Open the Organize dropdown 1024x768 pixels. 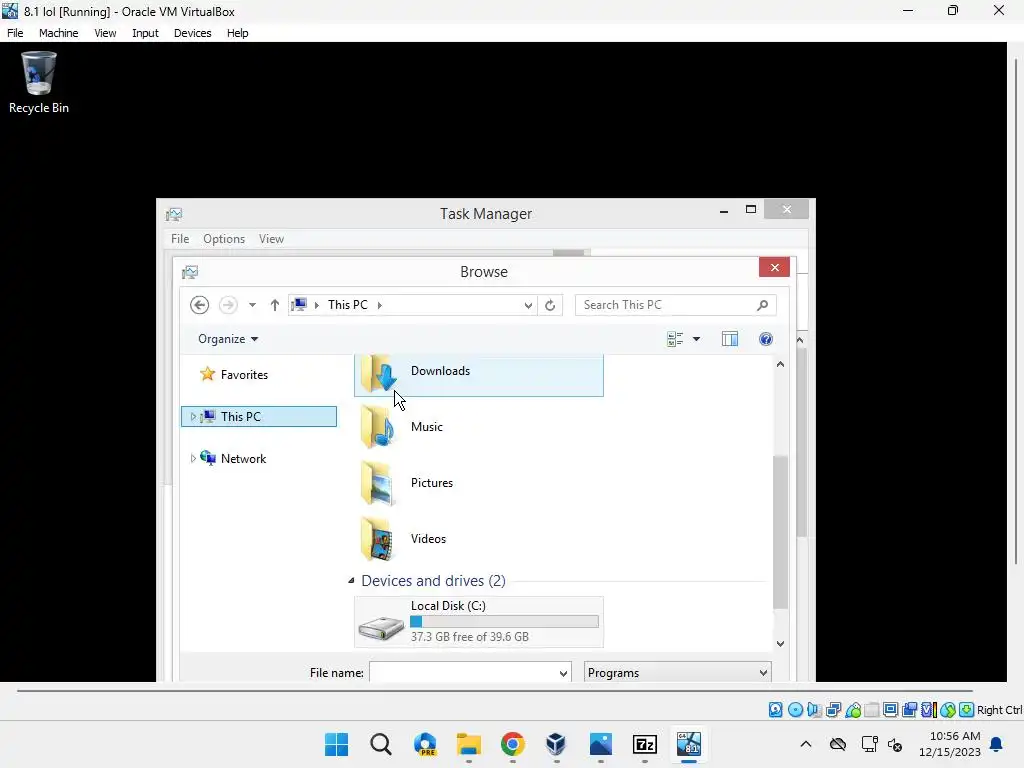pos(228,339)
